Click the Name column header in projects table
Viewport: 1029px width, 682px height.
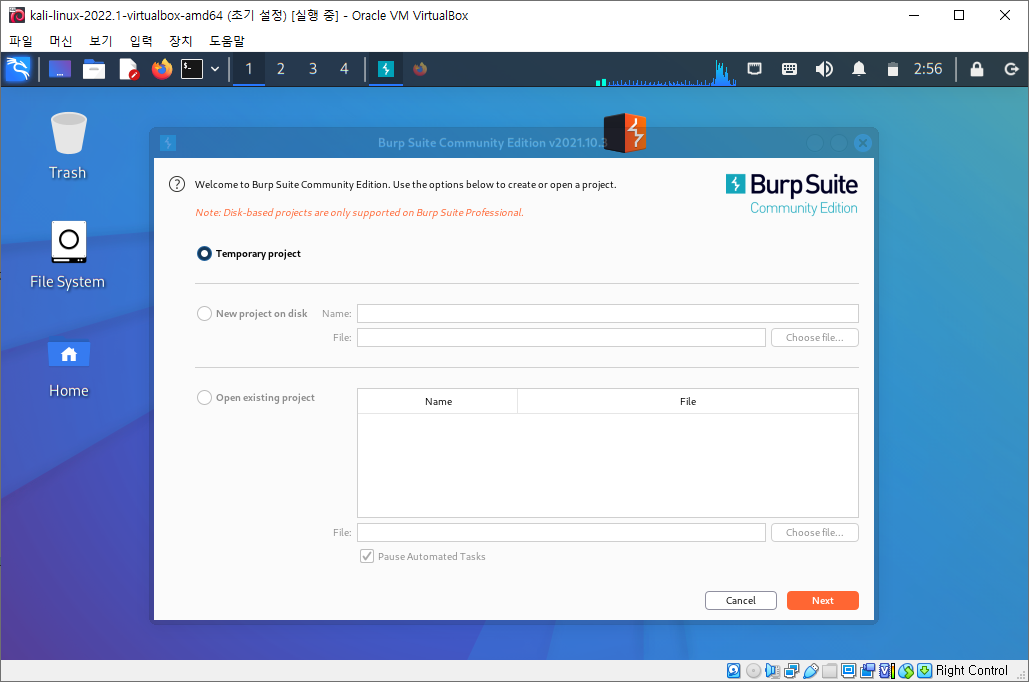[438, 401]
